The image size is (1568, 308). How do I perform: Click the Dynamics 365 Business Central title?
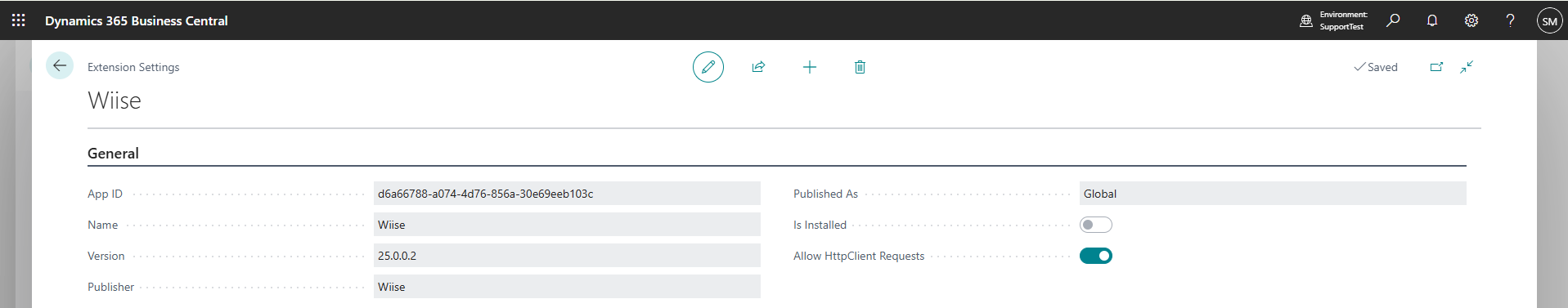click(137, 20)
